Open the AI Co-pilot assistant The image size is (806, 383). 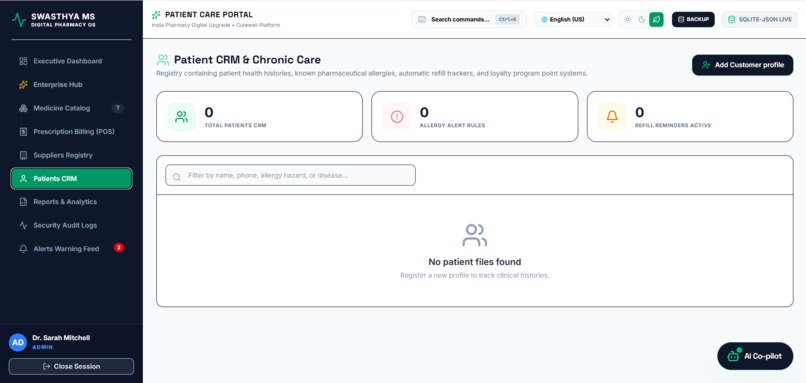(x=755, y=356)
